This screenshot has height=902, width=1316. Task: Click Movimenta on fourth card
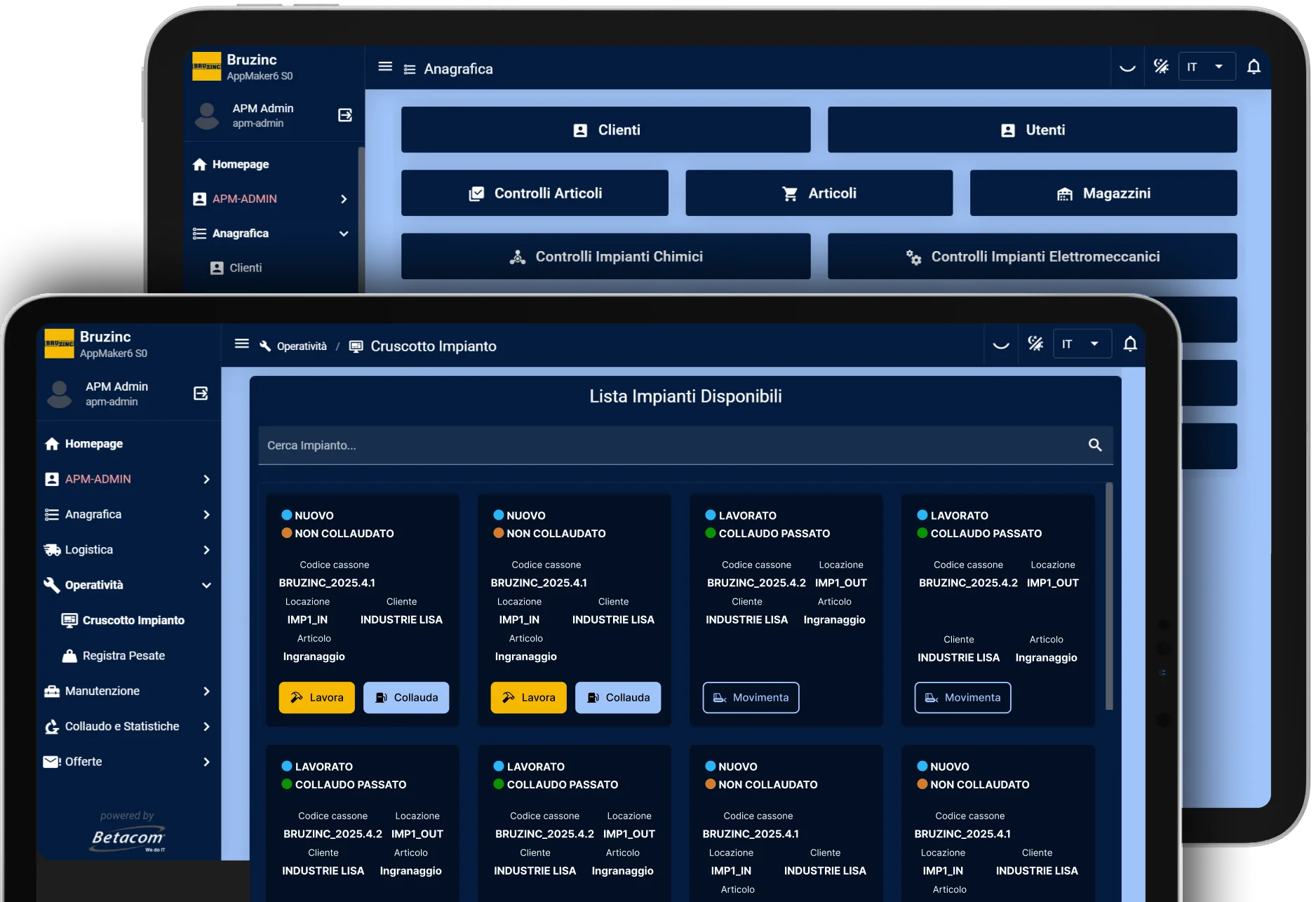[x=962, y=698]
